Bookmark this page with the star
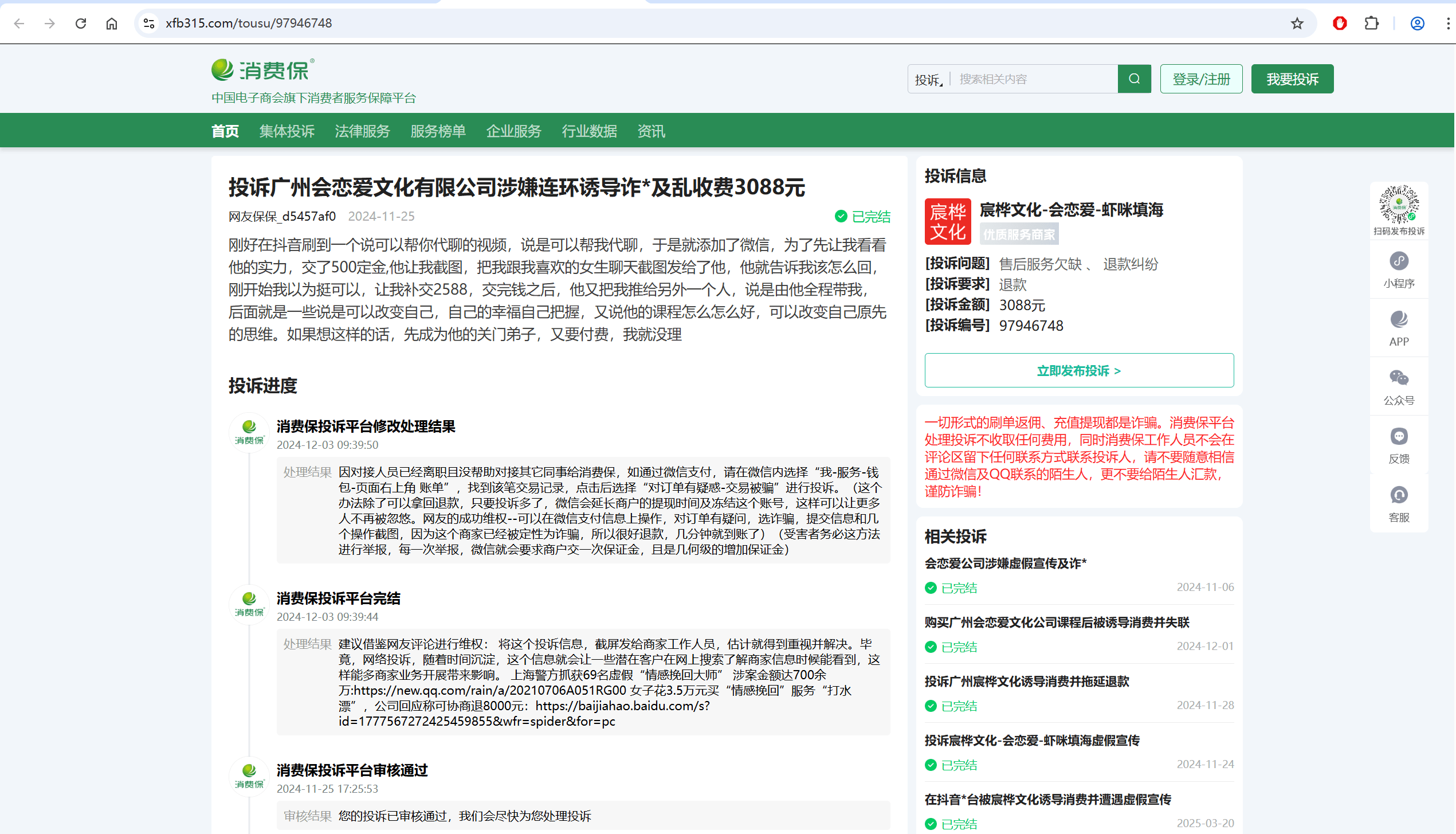This screenshot has height=834, width=1456. tap(1297, 23)
